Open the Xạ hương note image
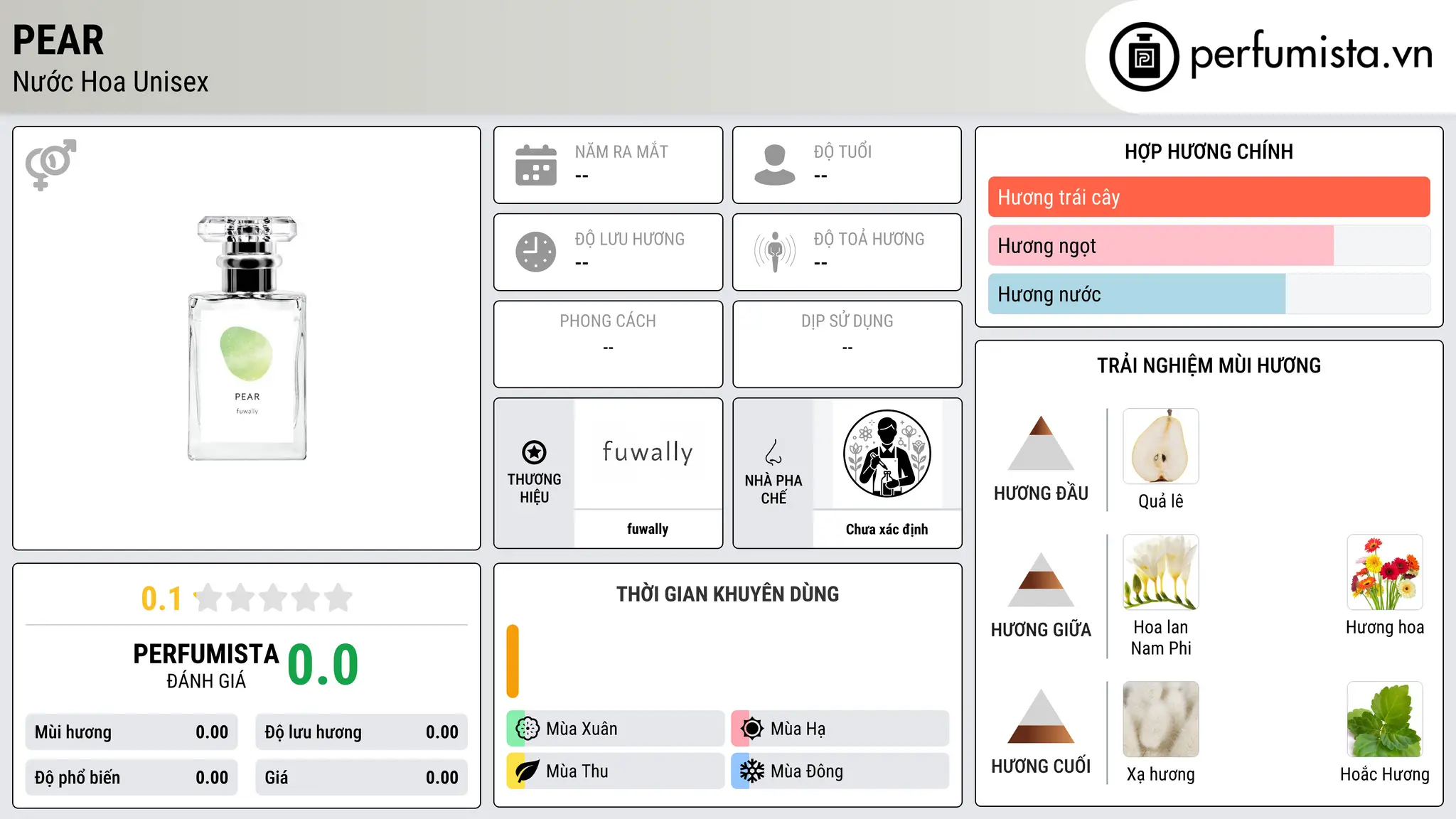Image resolution: width=1456 pixels, height=819 pixels. pyautogui.click(x=1161, y=719)
